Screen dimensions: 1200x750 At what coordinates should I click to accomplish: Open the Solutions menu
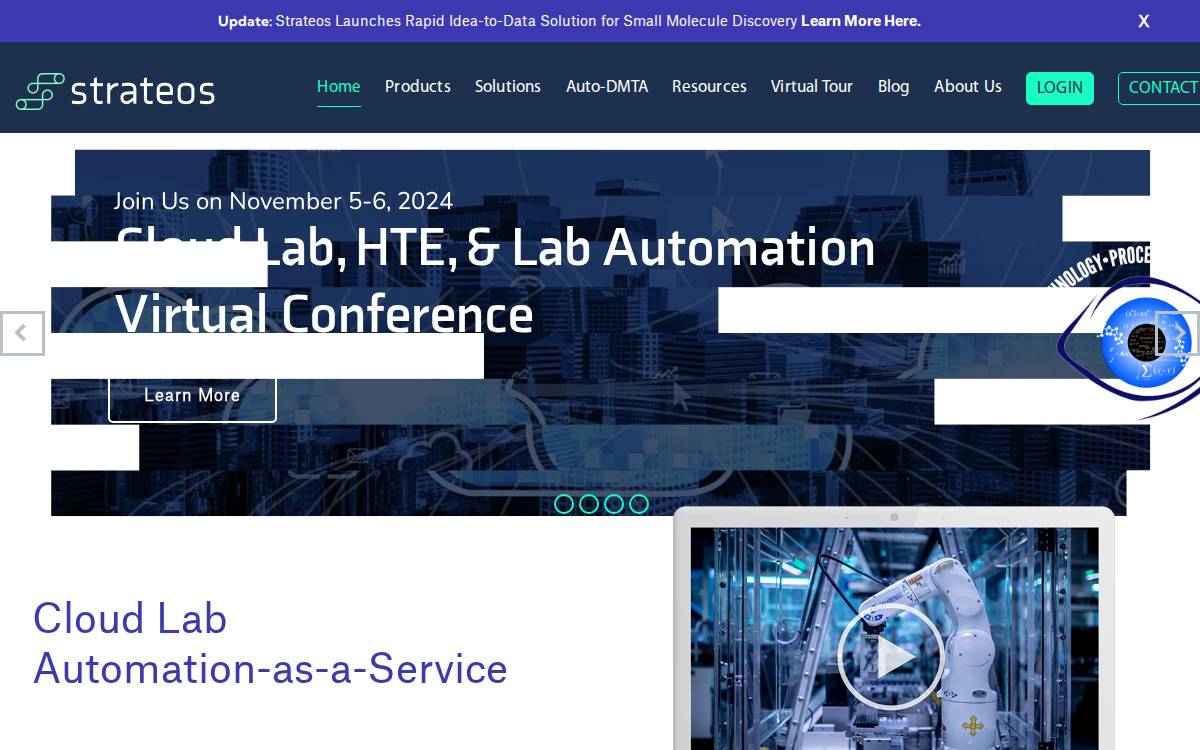(508, 87)
